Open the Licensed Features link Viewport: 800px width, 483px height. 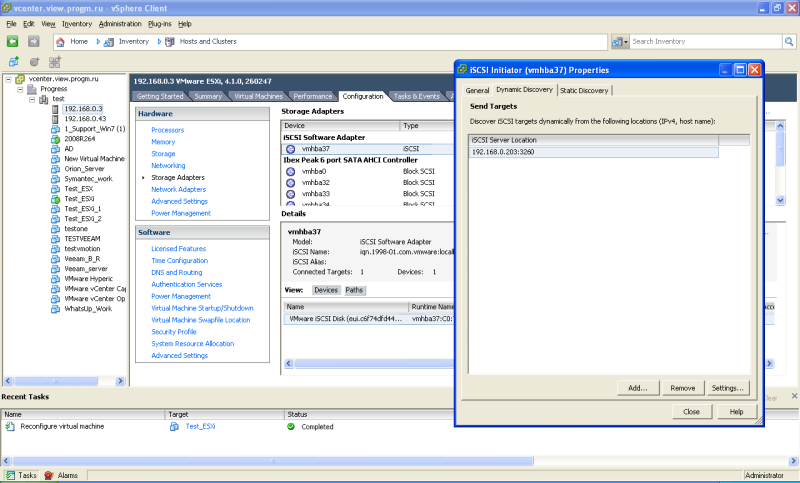pos(179,249)
